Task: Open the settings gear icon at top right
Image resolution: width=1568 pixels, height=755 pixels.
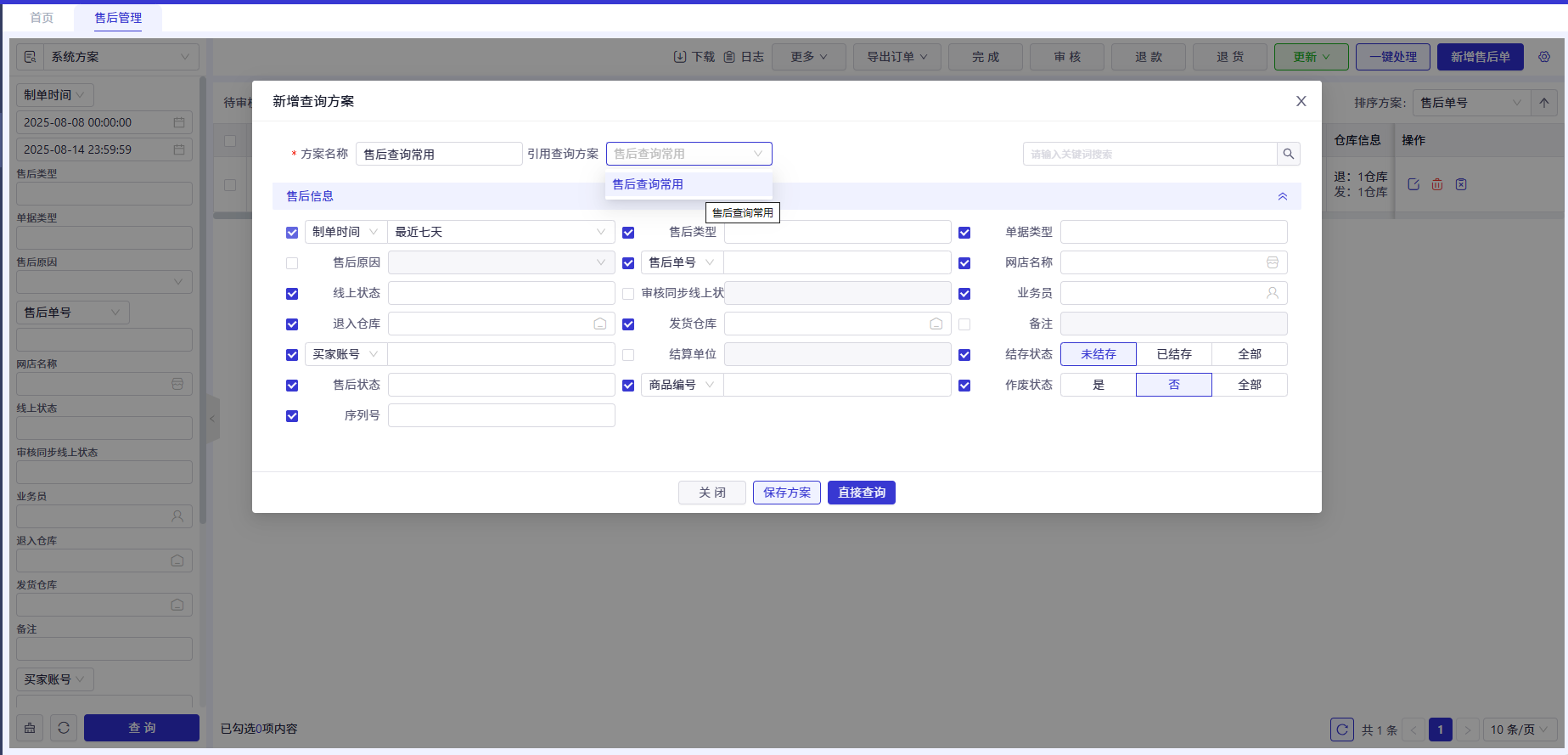Action: pos(1544,57)
